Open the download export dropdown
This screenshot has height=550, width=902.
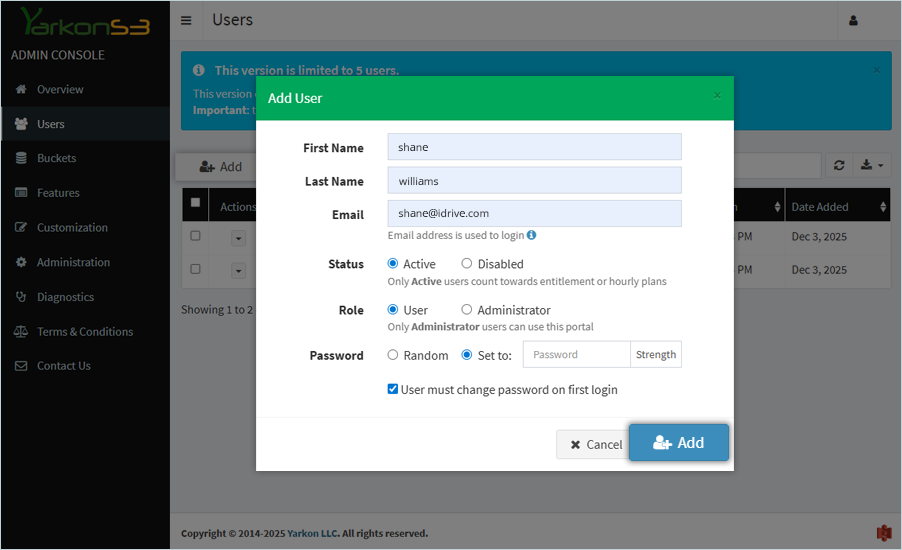point(870,166)
